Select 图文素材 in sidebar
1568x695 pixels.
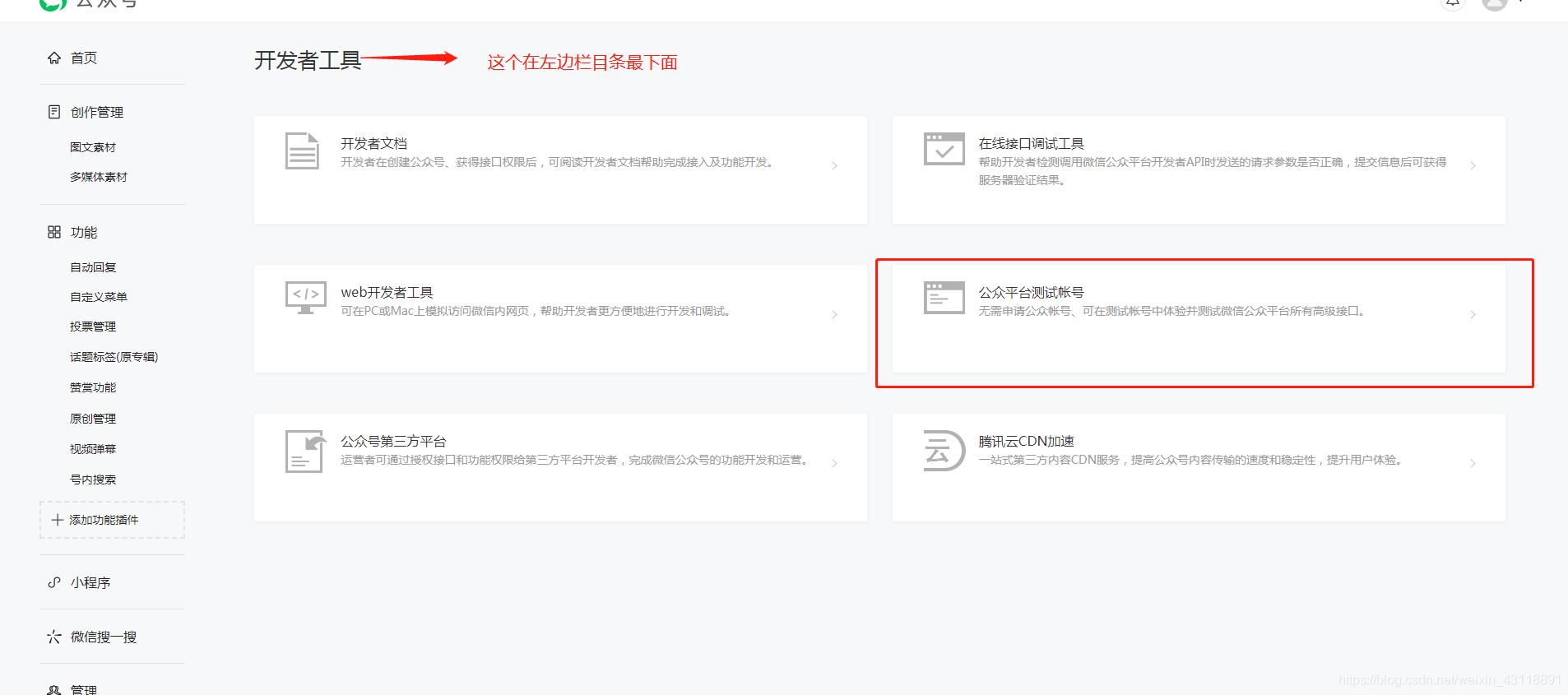tap(93, 147)
